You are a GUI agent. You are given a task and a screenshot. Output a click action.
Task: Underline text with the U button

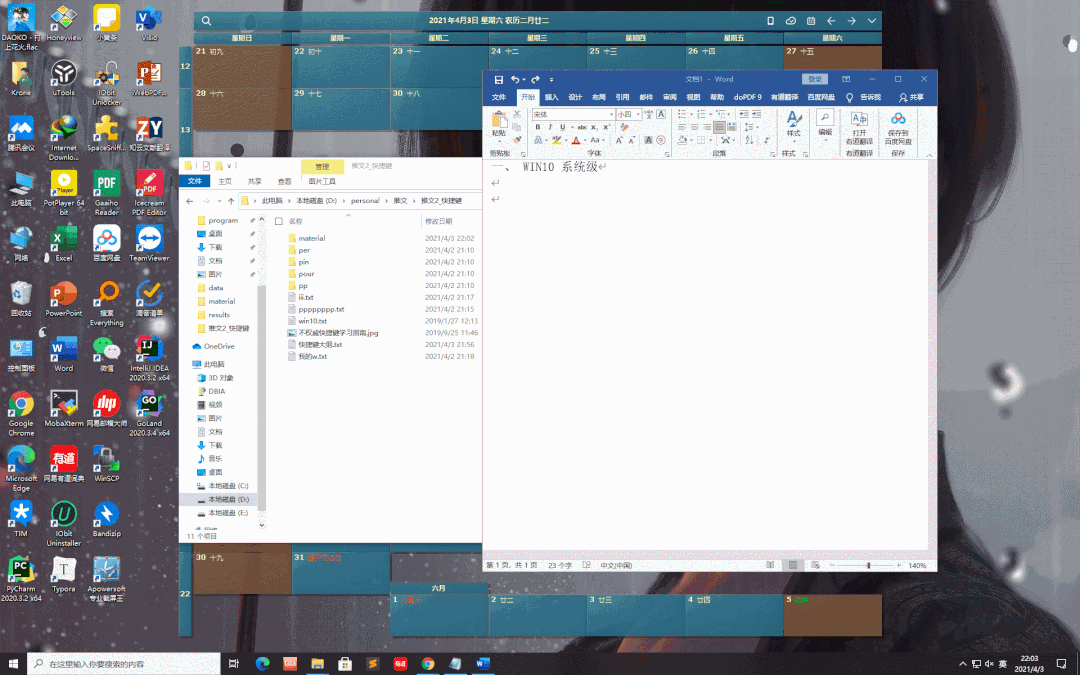click(563, 127)
